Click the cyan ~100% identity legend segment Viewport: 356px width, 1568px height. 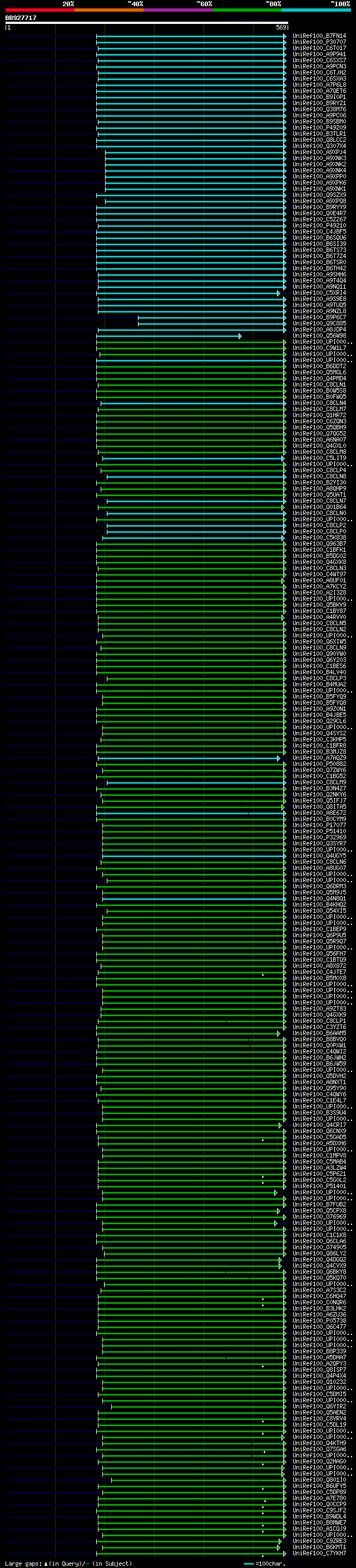coord(316,10)
